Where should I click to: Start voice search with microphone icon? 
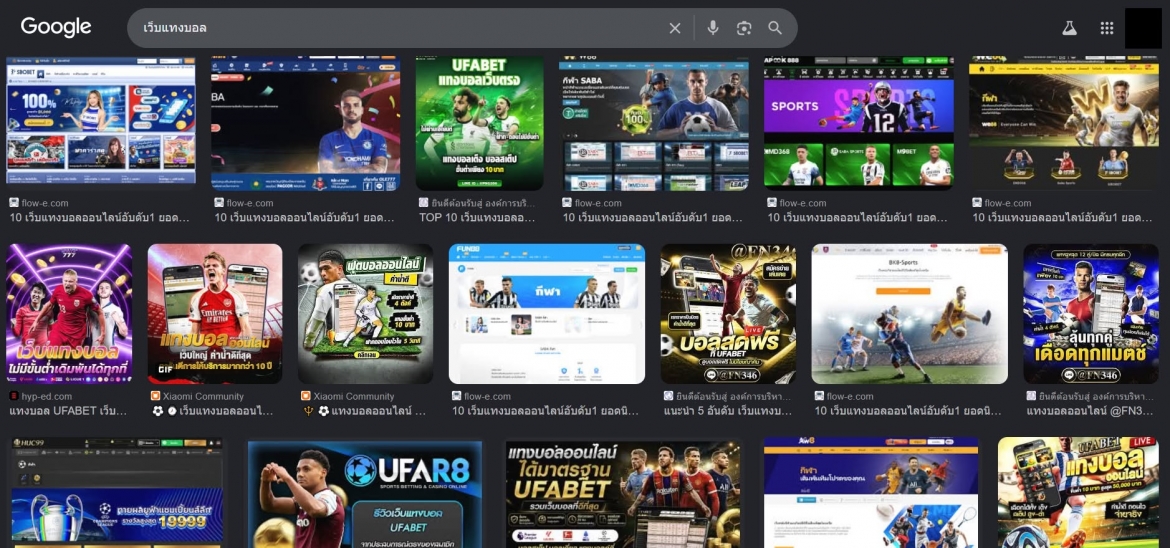click(x=713, y=28)
